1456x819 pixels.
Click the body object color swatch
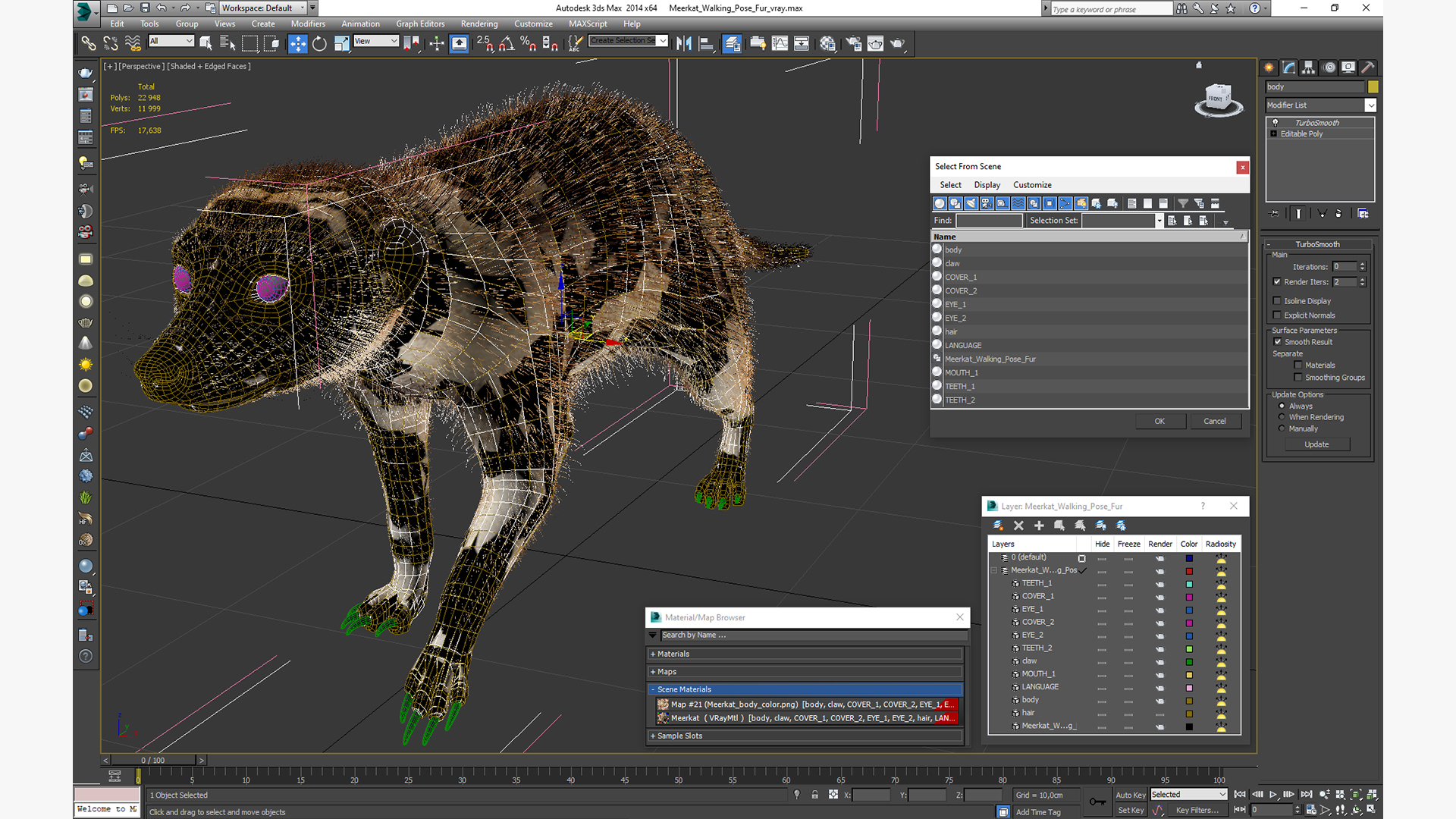click(1373, 87)
